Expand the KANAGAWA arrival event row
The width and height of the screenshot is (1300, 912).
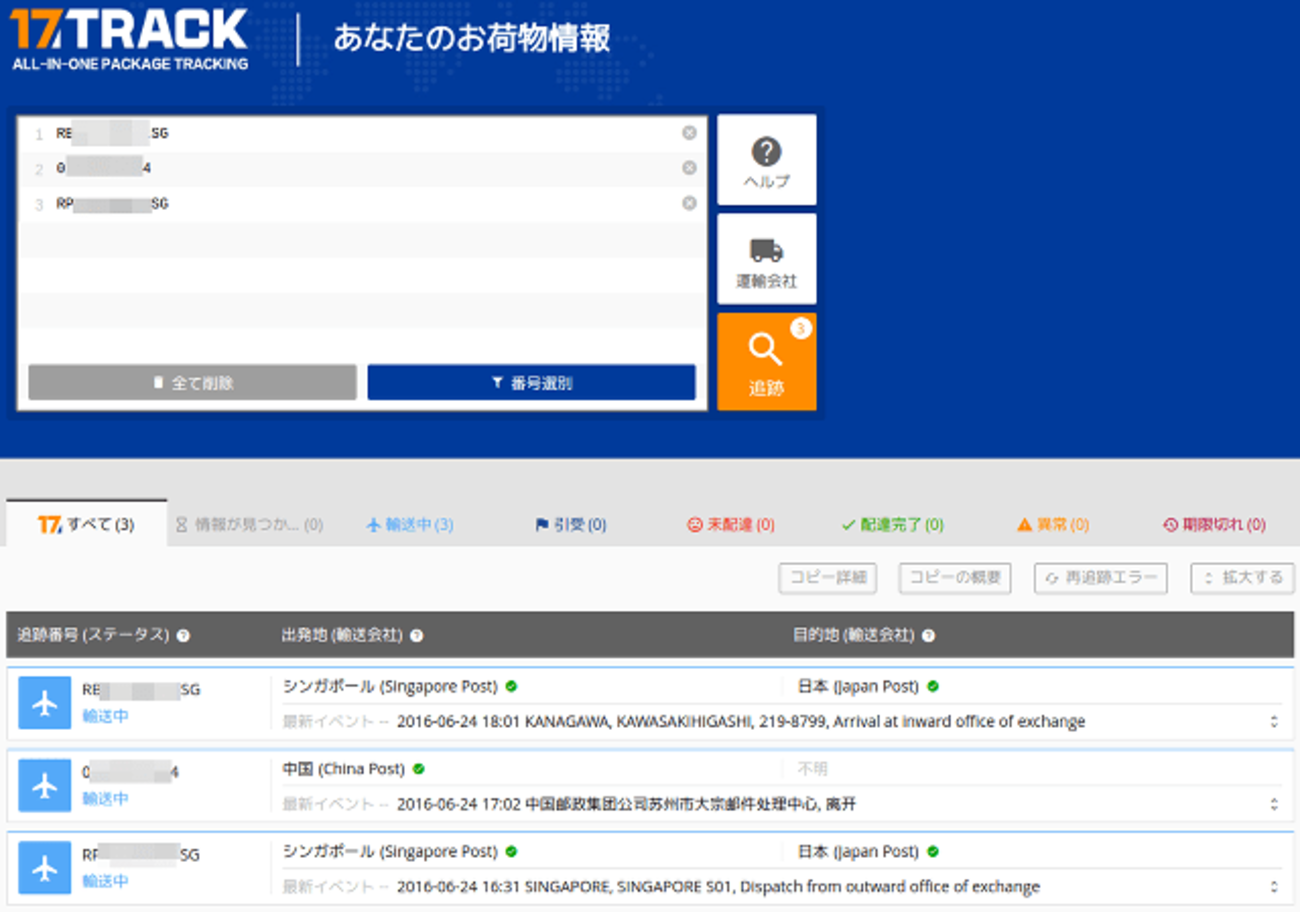click(1274, 721)
